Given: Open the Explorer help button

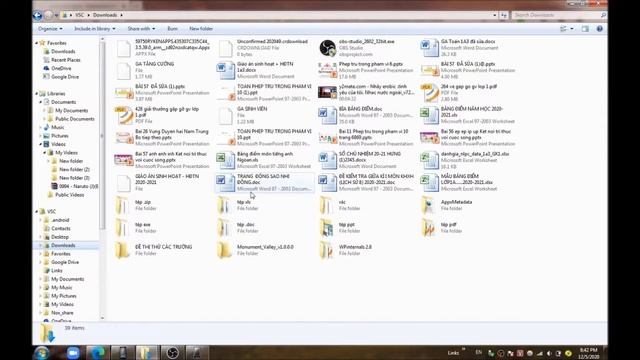Looking at the screenshot, I should point(599,29).
